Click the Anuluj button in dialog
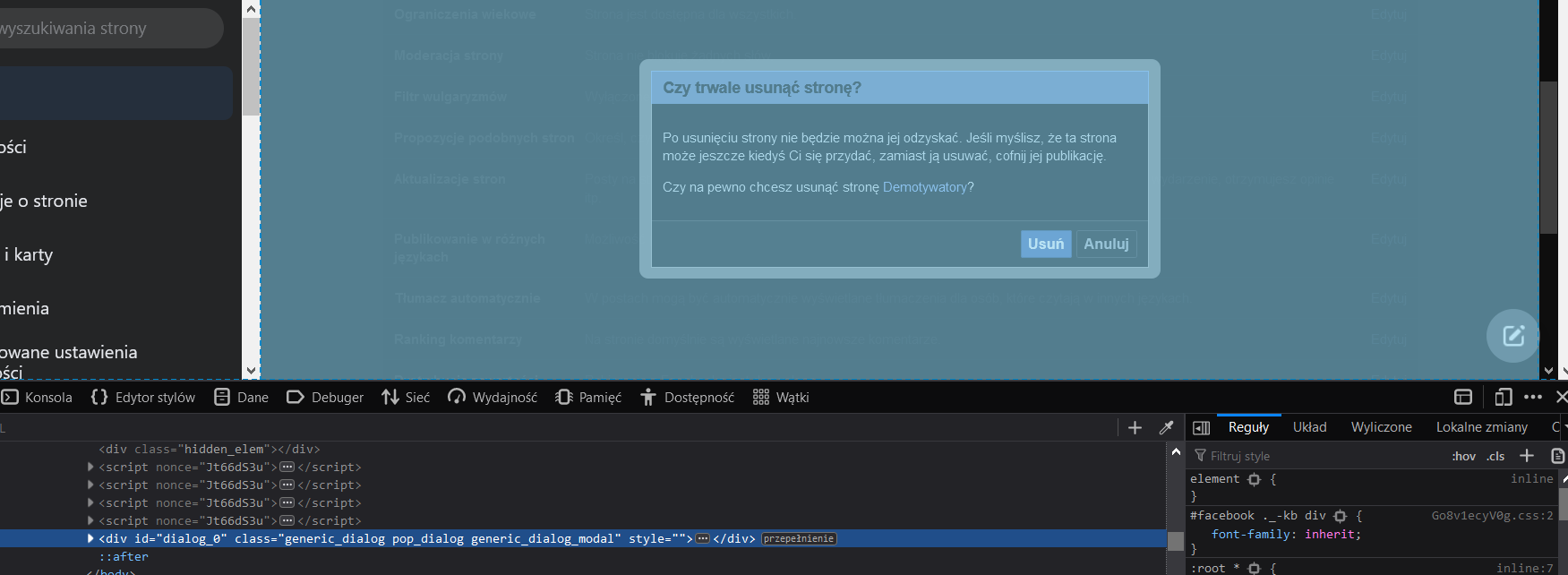This screenshot has width=1568, height=575. tap(1106, 244)
